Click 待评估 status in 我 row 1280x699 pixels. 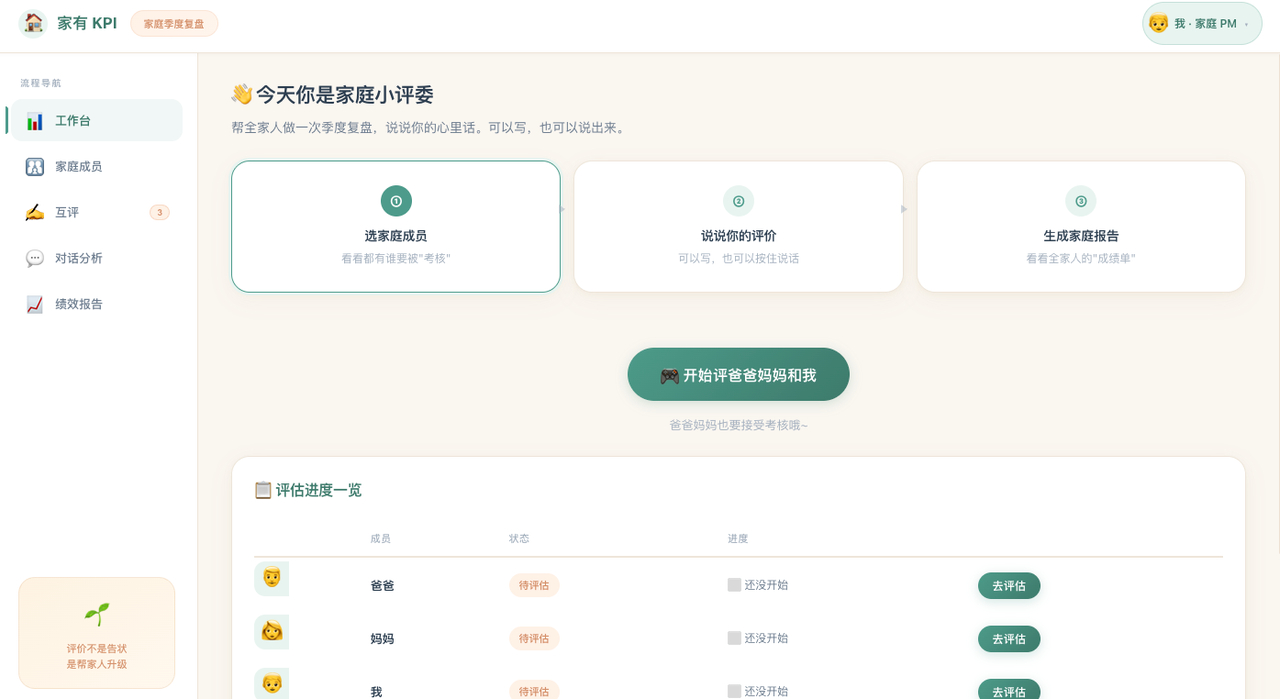pyautogui.click(x=534, y=690)
